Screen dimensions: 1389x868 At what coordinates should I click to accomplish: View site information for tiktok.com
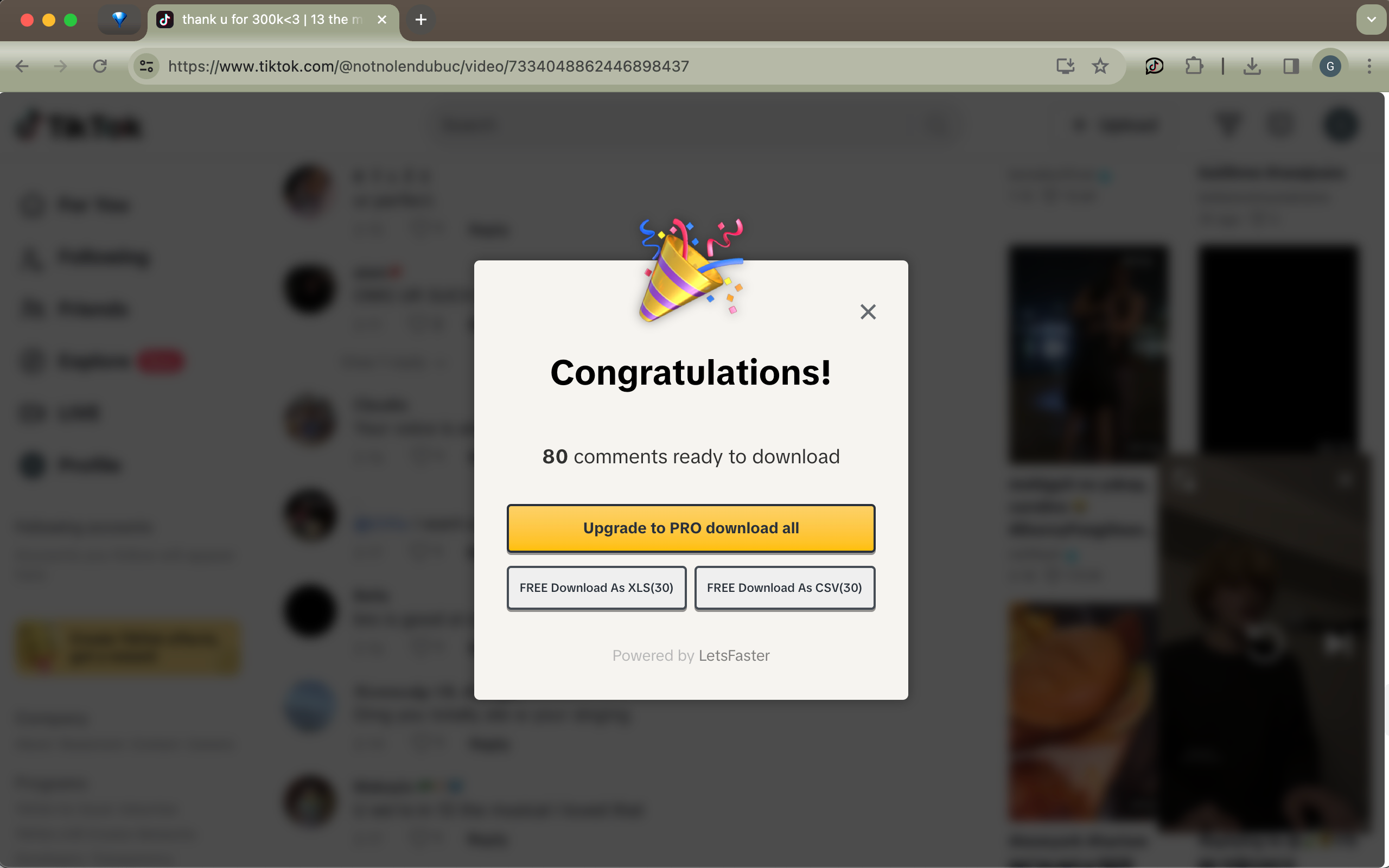coord(146,67)
